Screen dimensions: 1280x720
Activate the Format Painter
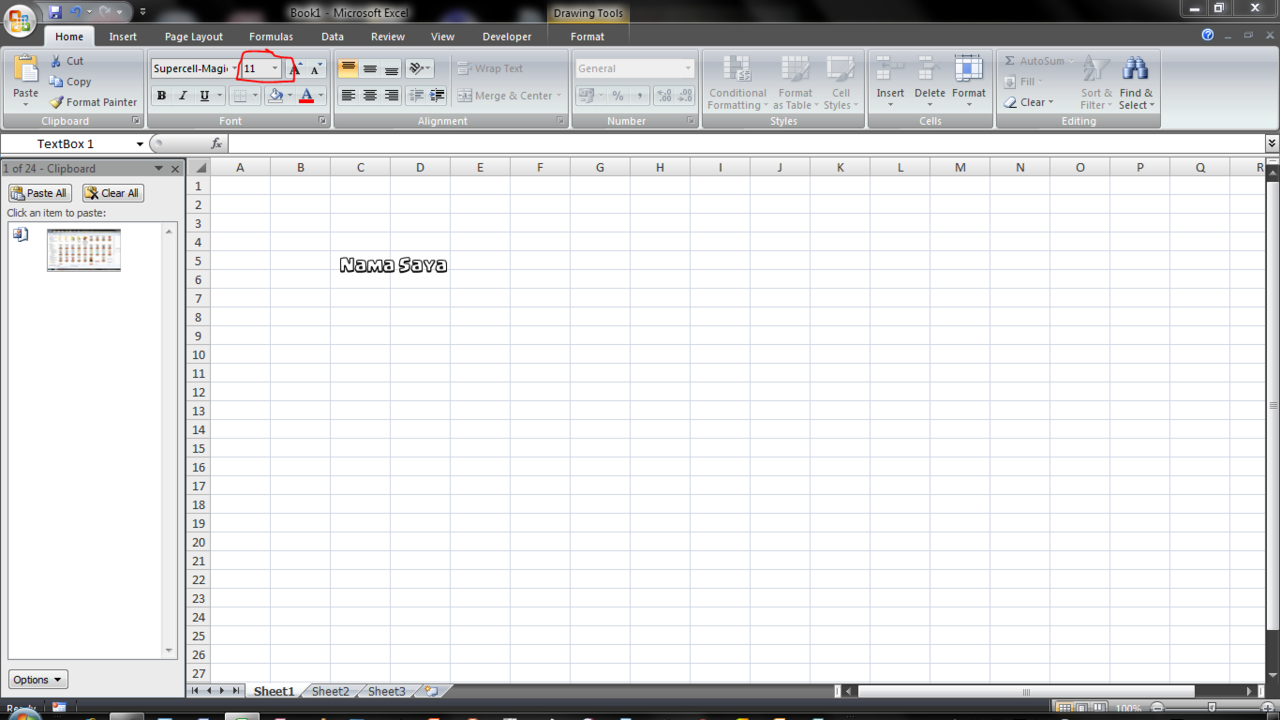(93, 102)
